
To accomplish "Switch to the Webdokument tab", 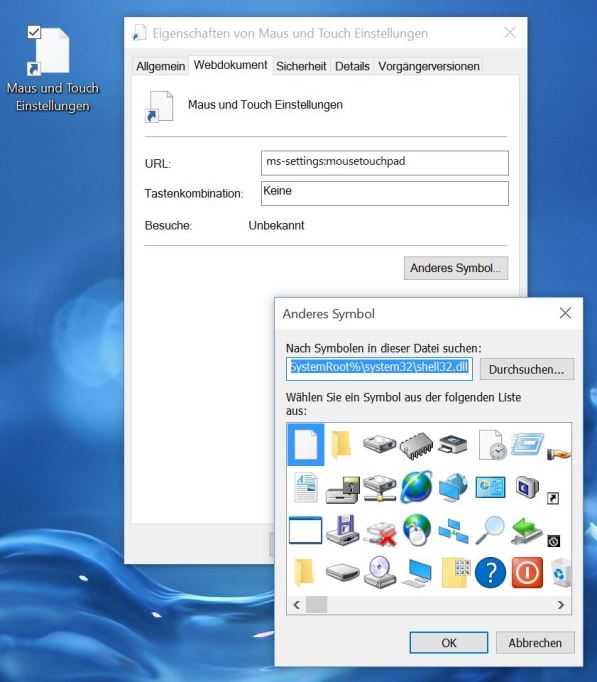I will point(230,65).
